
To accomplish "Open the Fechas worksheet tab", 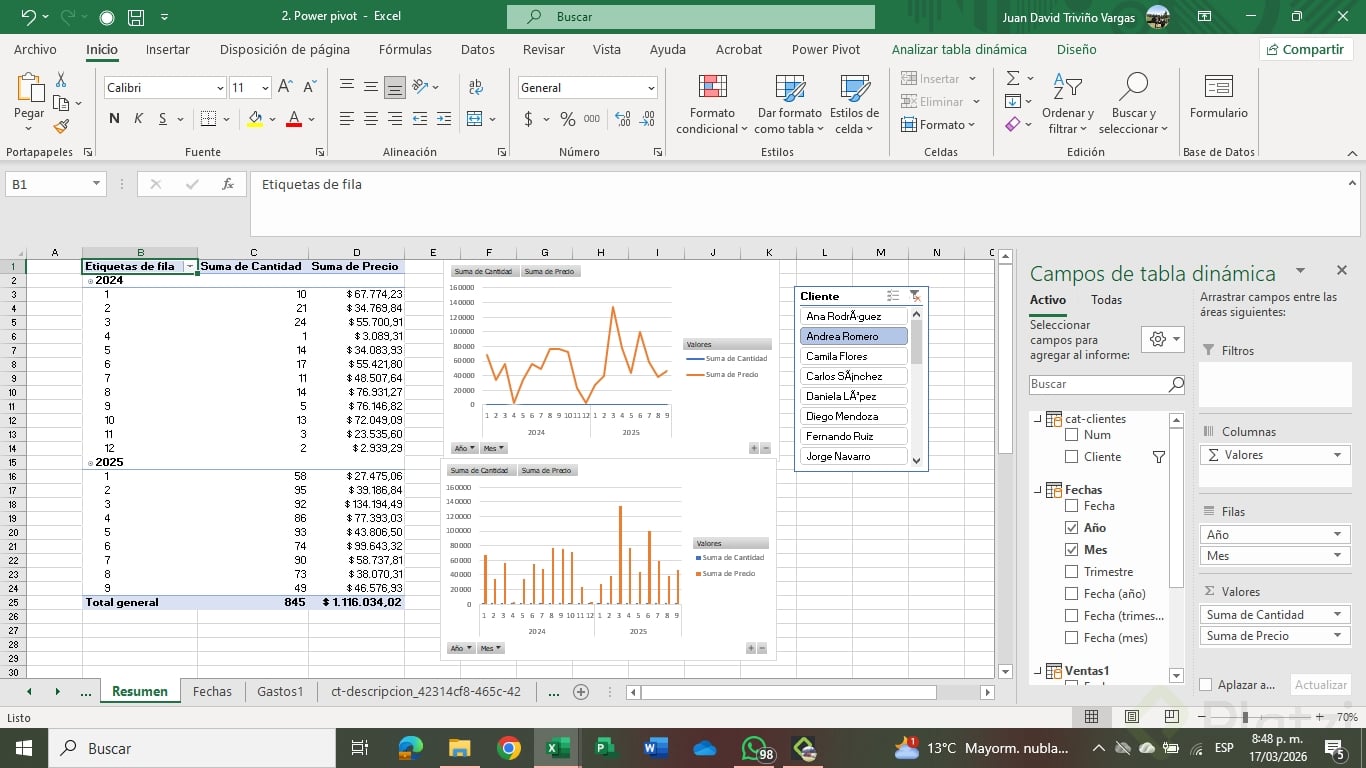I will 212,691.
